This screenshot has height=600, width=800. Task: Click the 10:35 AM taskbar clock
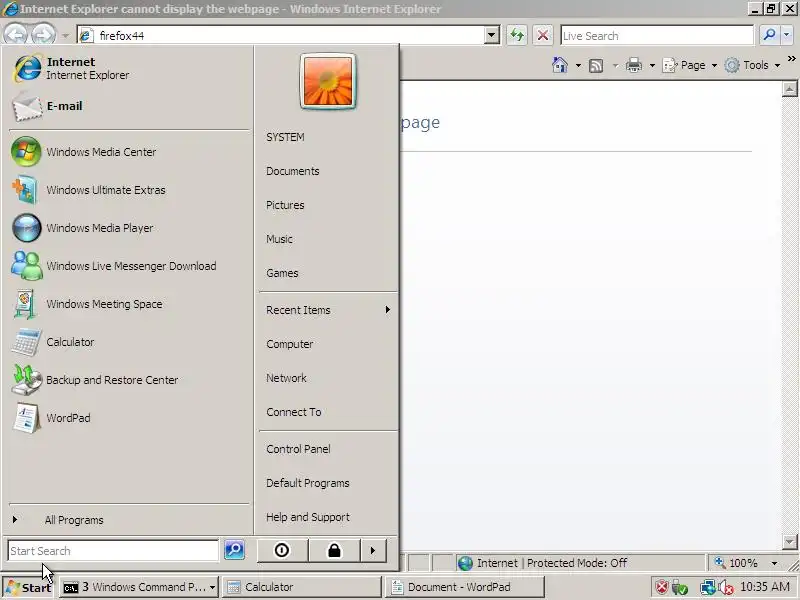[x=764, y=587]
